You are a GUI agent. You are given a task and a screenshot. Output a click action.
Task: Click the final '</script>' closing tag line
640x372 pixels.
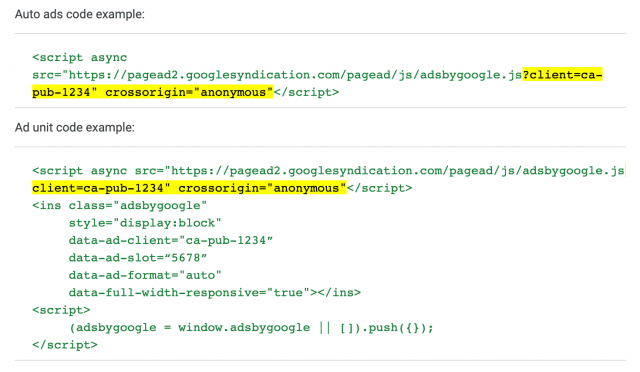[65, 345]
